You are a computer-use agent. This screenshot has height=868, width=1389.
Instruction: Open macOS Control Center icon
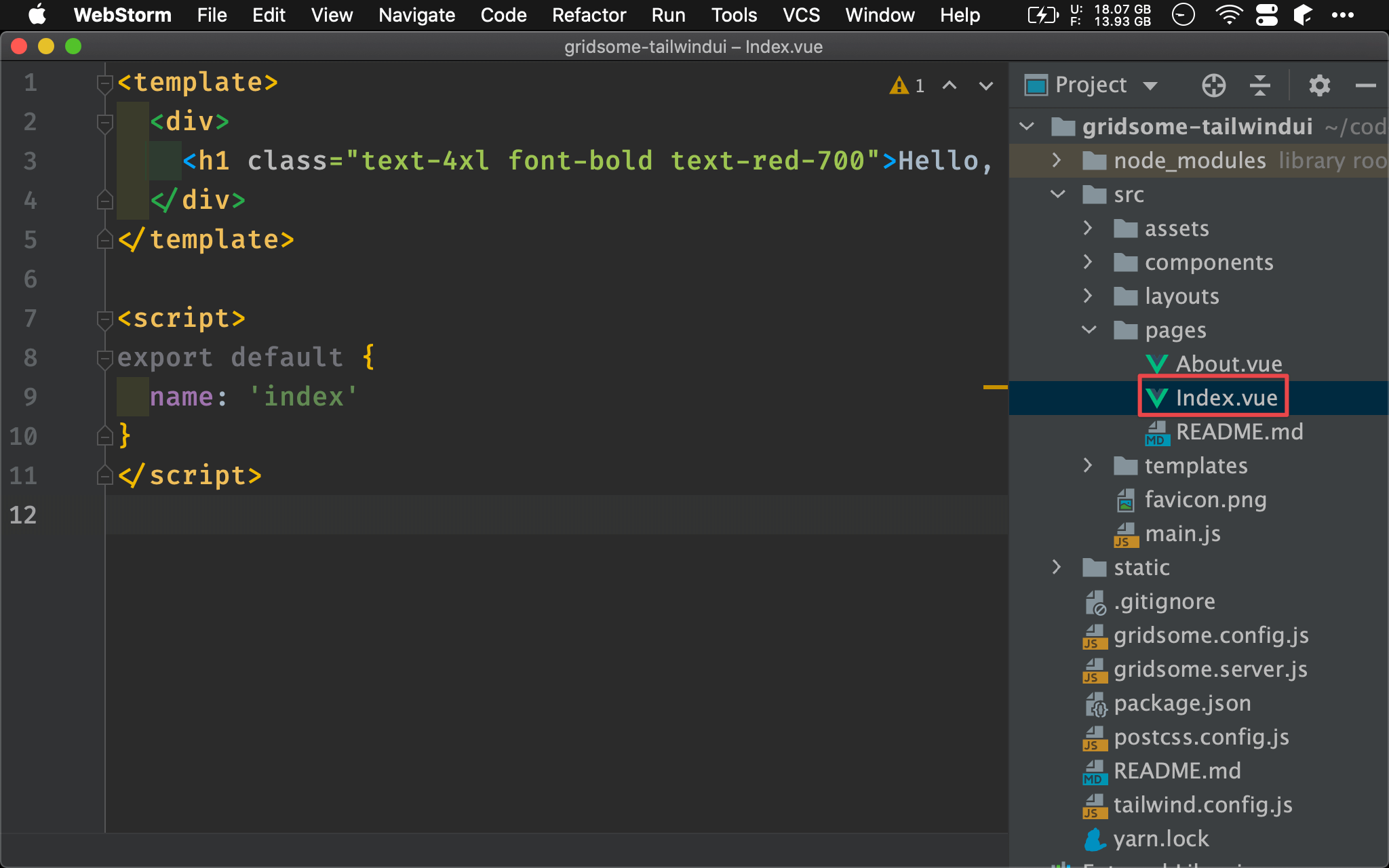click(1266, 15)
